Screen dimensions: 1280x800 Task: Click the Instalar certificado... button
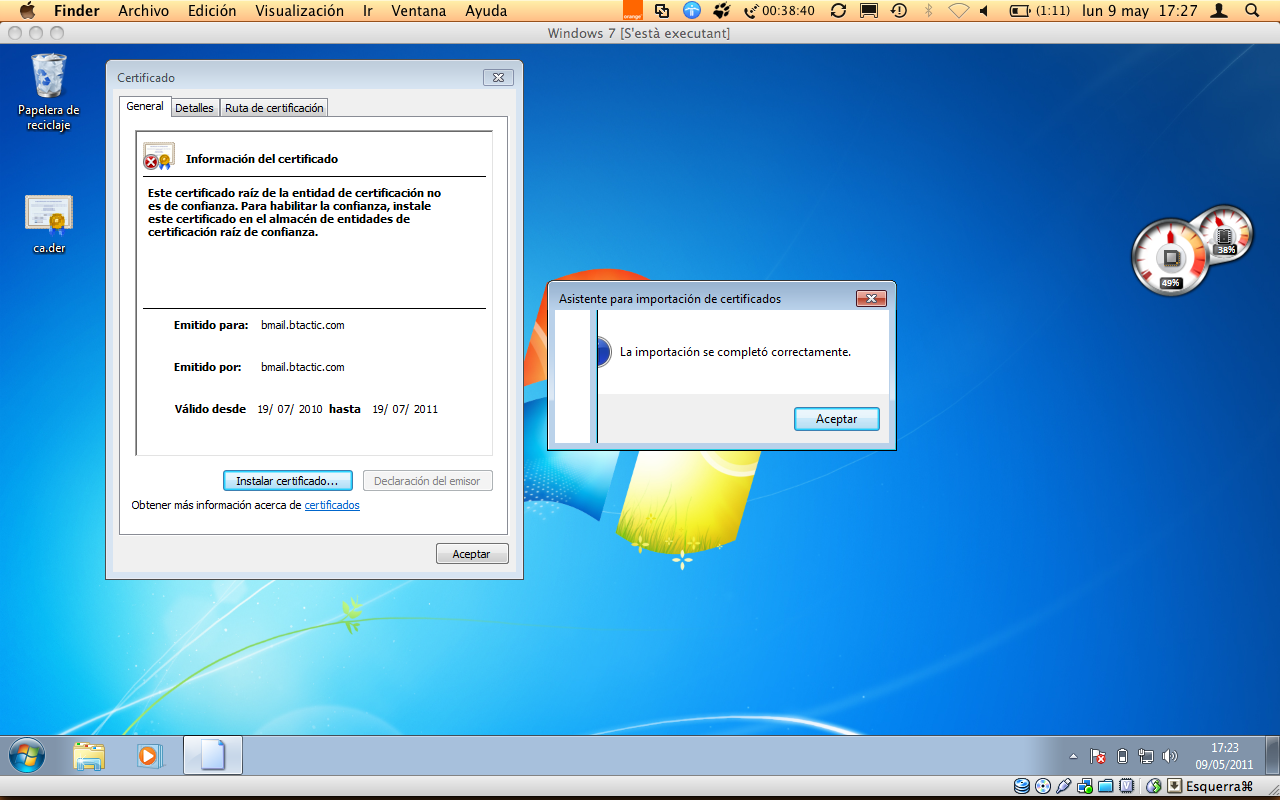click(x=287, y=481)
